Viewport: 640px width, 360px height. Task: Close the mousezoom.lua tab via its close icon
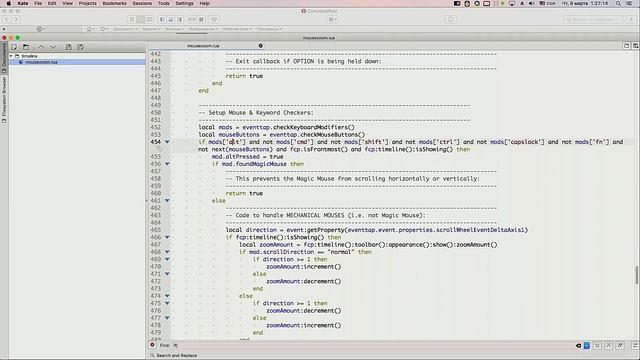(260, 46)
